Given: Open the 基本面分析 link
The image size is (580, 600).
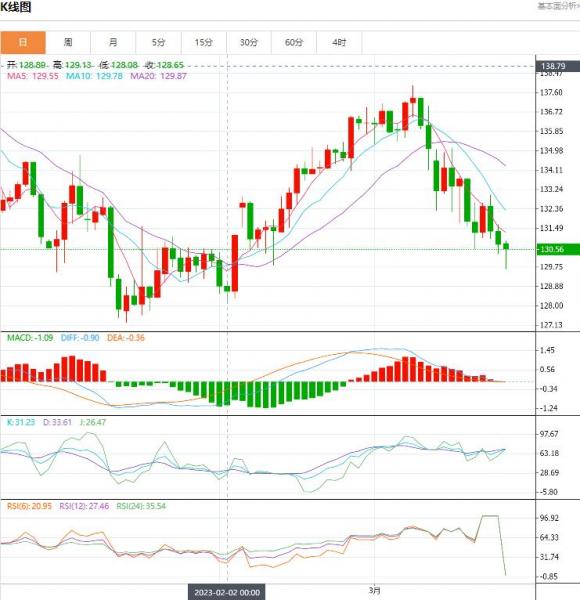Looking at the screenshot, I should (559, 6).
